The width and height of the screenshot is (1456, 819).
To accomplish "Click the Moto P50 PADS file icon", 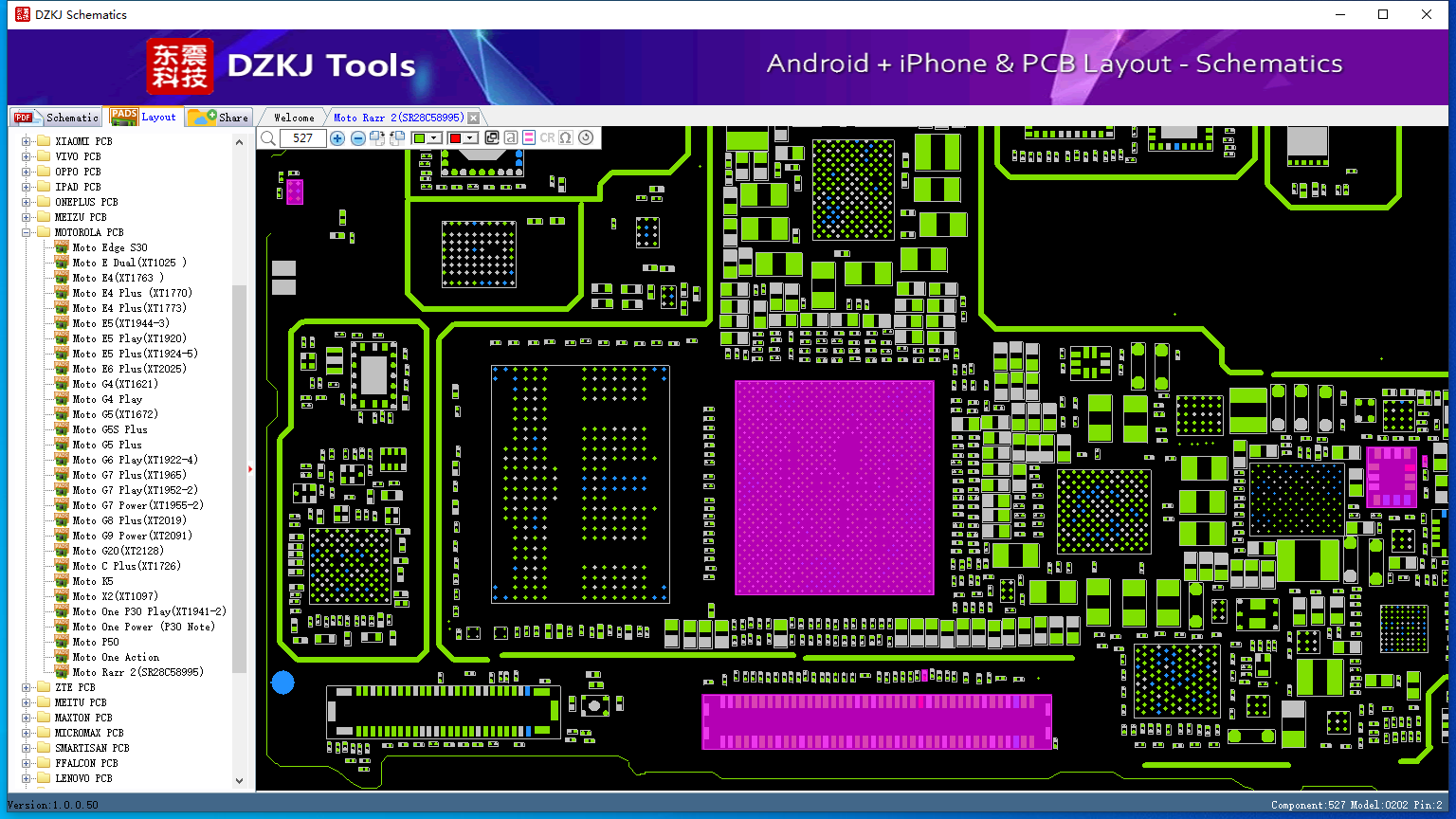I will (x=62, y=641).
